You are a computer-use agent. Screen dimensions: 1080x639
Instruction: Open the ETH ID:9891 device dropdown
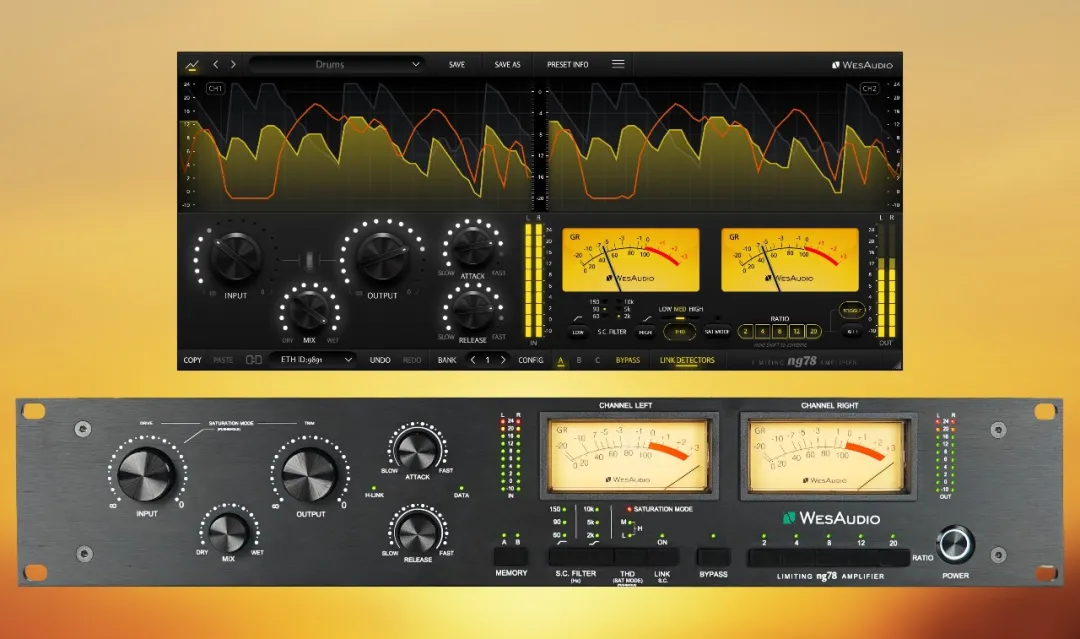(x=312, y=359)
